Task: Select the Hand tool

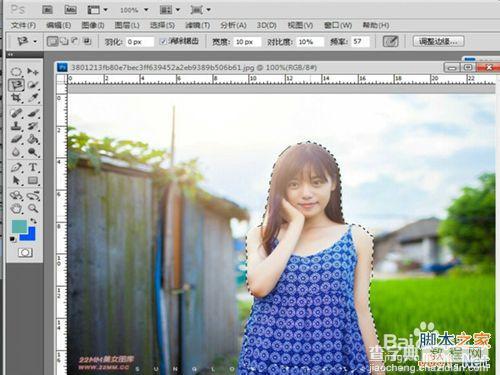Action: coord(16,209)
